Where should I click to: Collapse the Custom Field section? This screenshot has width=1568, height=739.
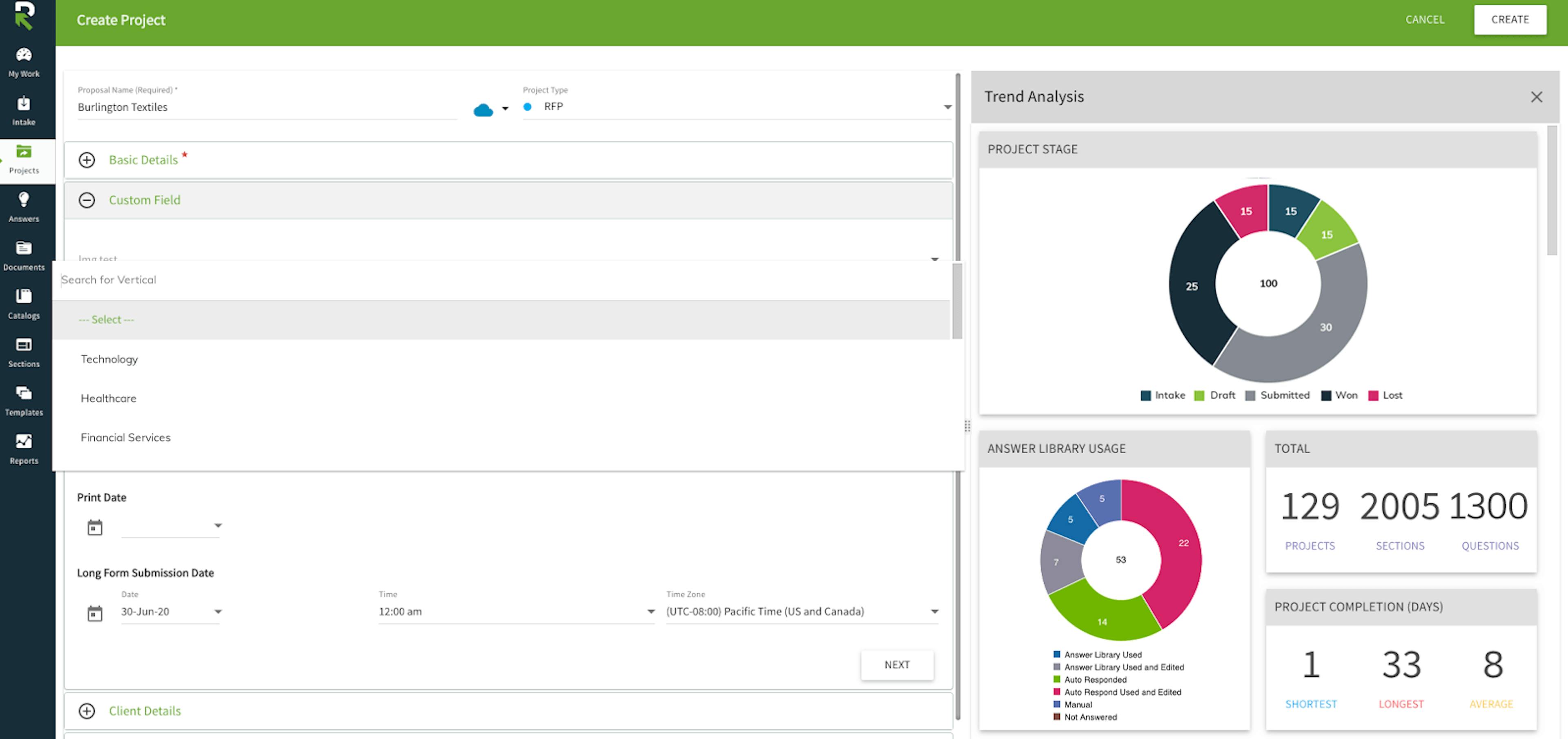pyautogui.click(x=87, y=200)
